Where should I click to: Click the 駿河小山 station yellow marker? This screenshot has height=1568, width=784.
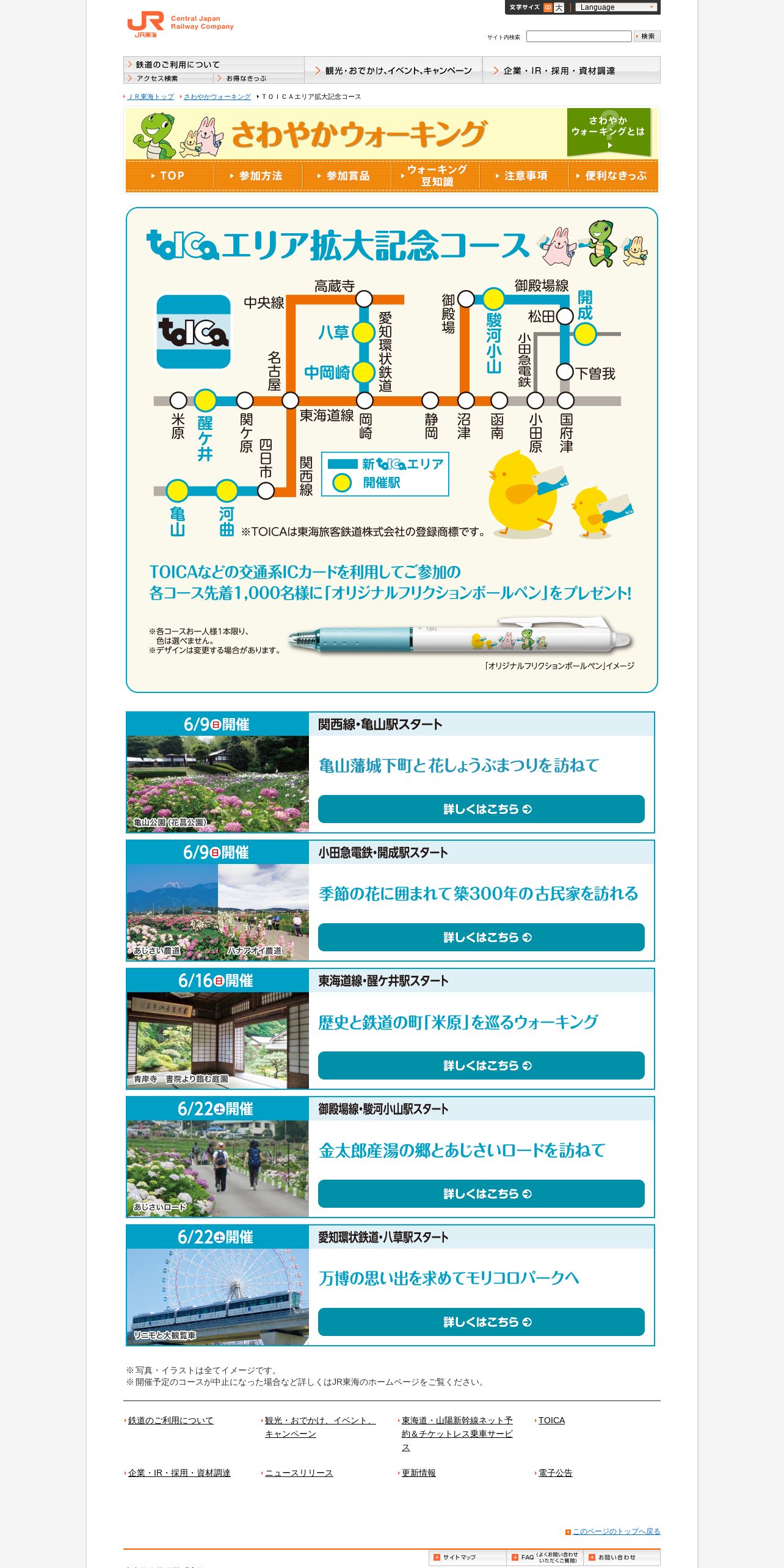coord(493,299)
